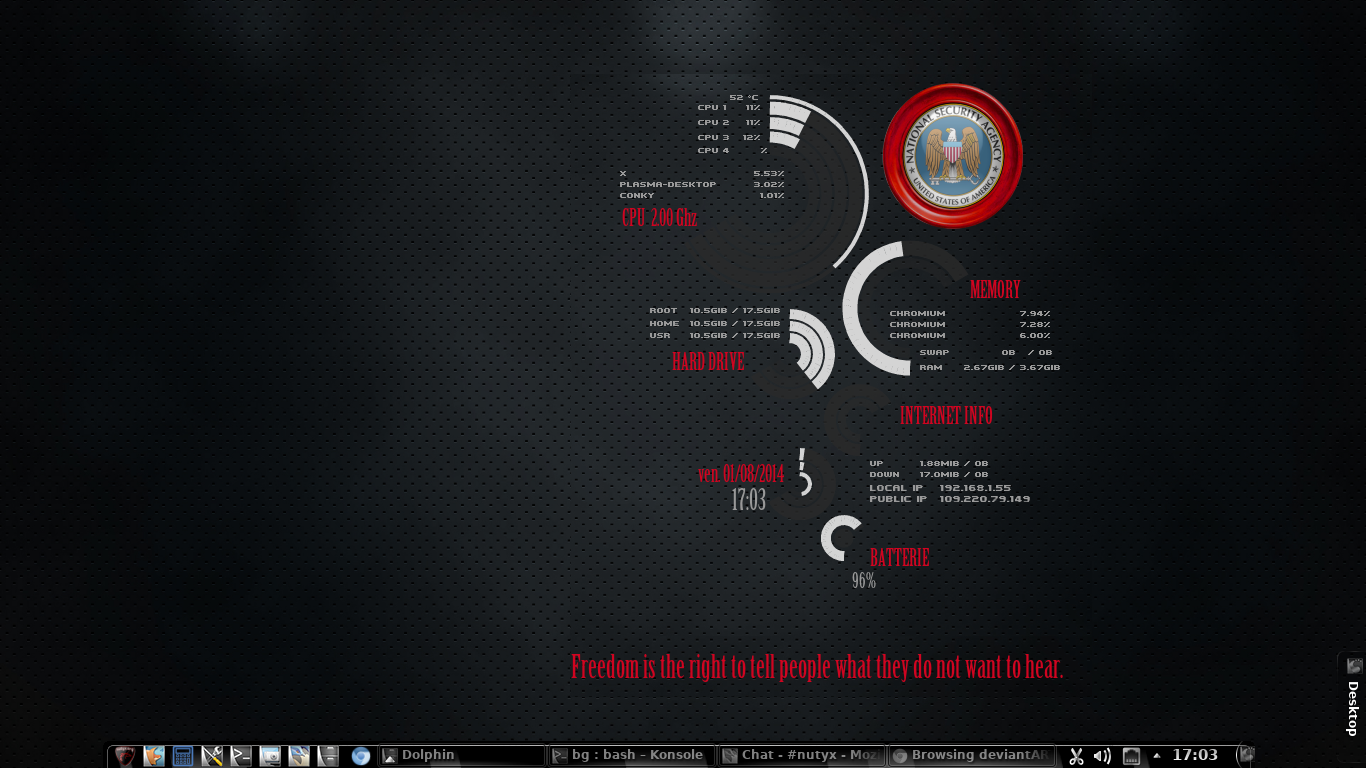Switch to Chat - #nutyx Mozilla window
1366x768 pixels.
[802, 756]
